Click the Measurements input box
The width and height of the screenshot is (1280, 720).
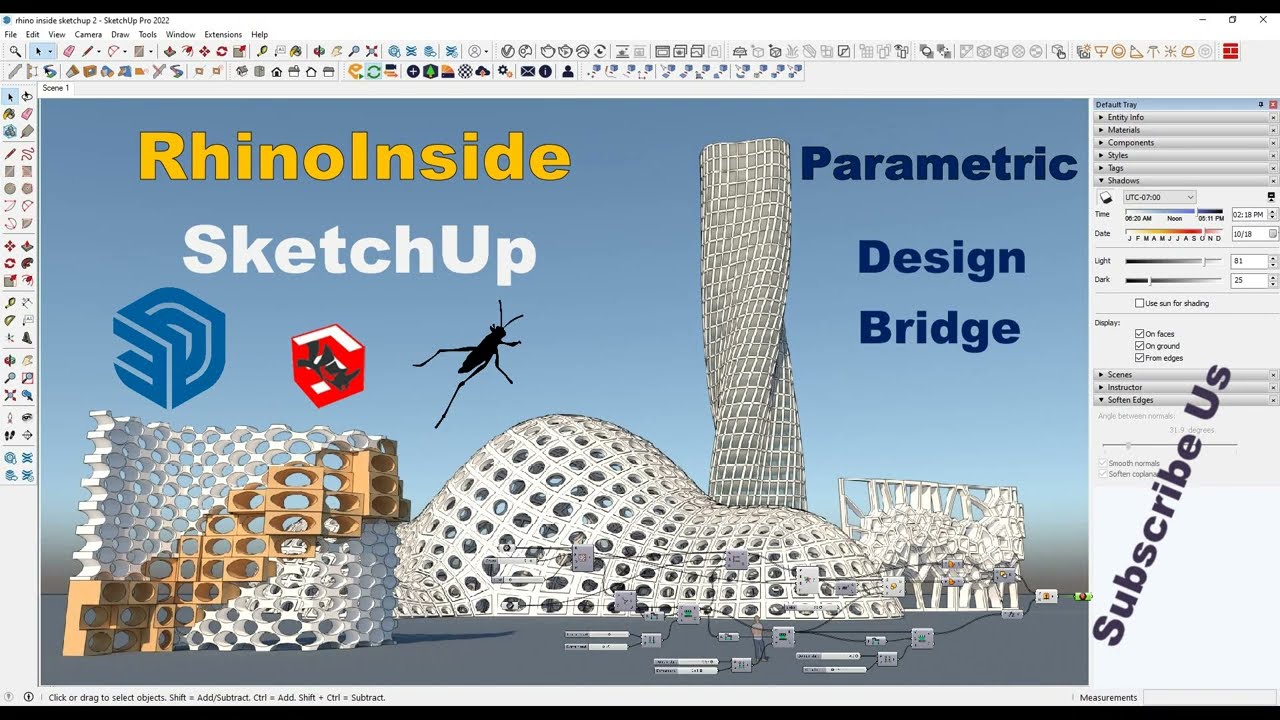point(1210,697)
